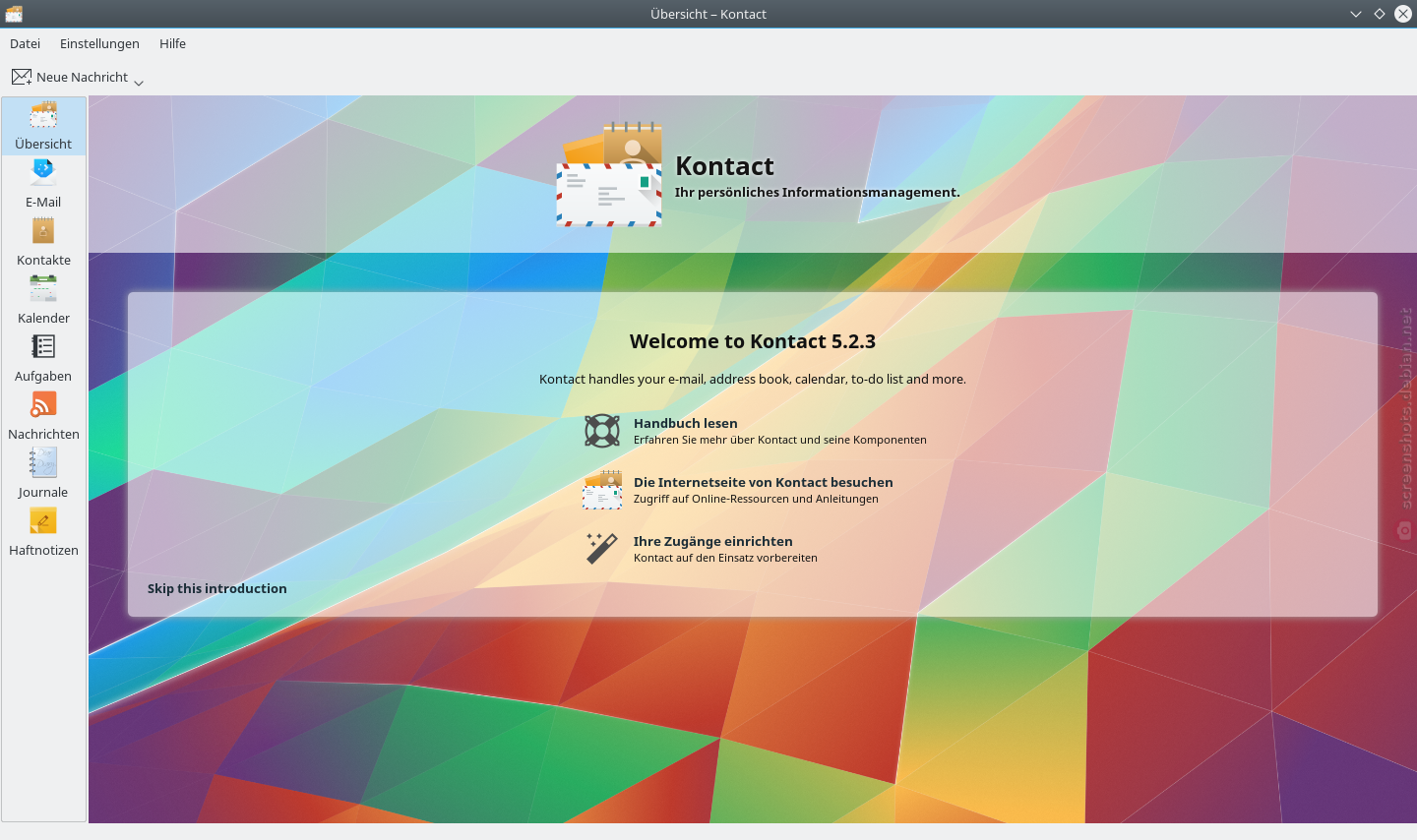Screen dimensions: 1417x840
Task: Open the Kalender component
Action: point(43,300)
